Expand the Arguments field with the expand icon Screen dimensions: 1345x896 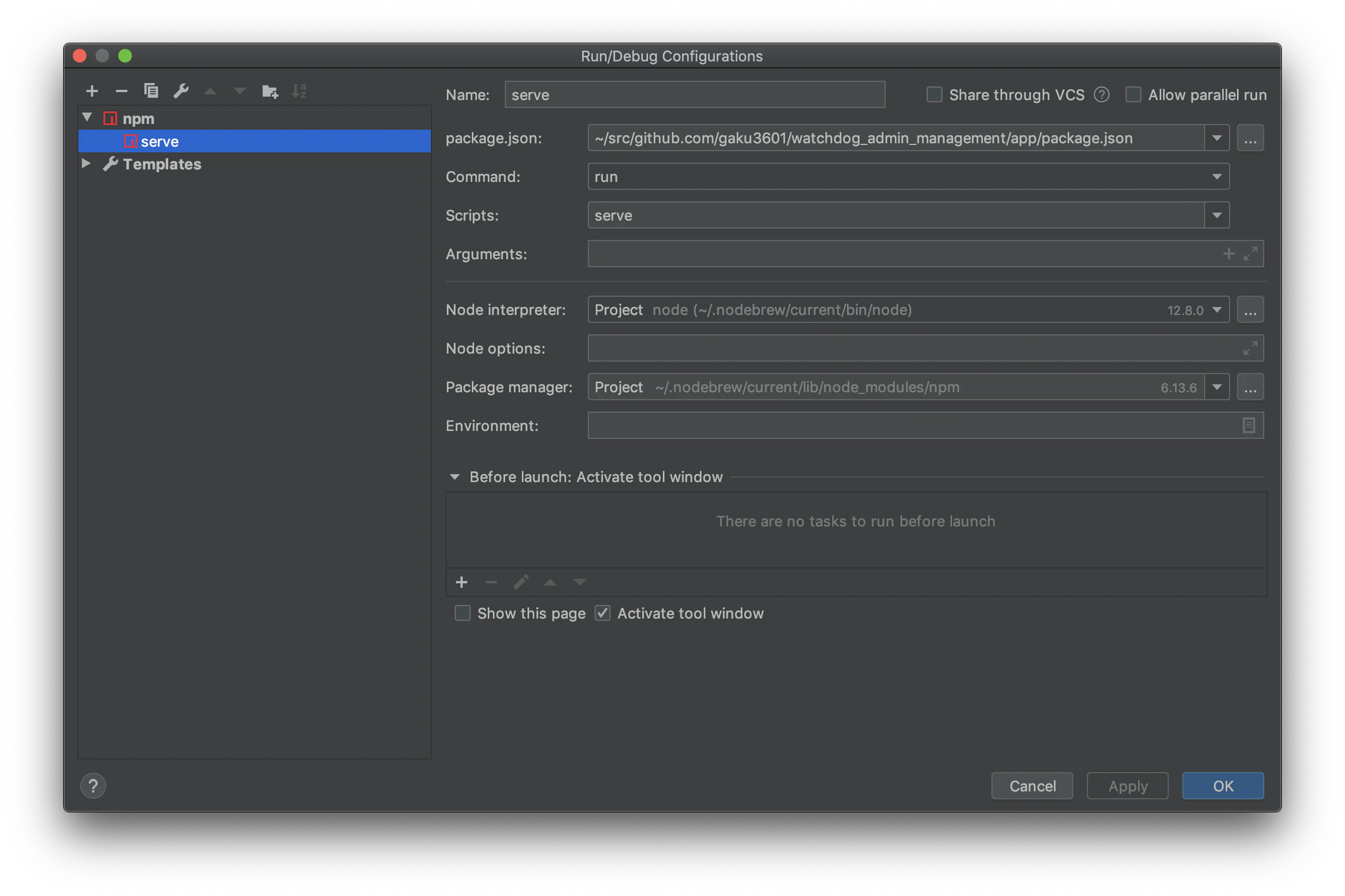point(1250,254)
